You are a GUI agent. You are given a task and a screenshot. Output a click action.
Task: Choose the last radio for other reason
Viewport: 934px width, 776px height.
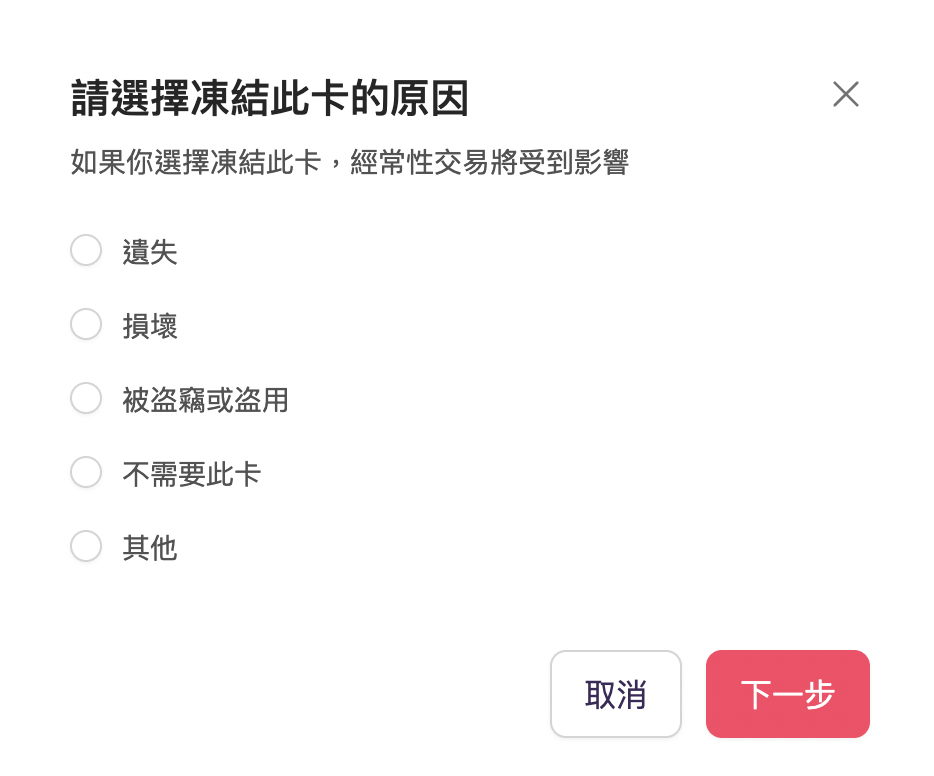(86, 546)
